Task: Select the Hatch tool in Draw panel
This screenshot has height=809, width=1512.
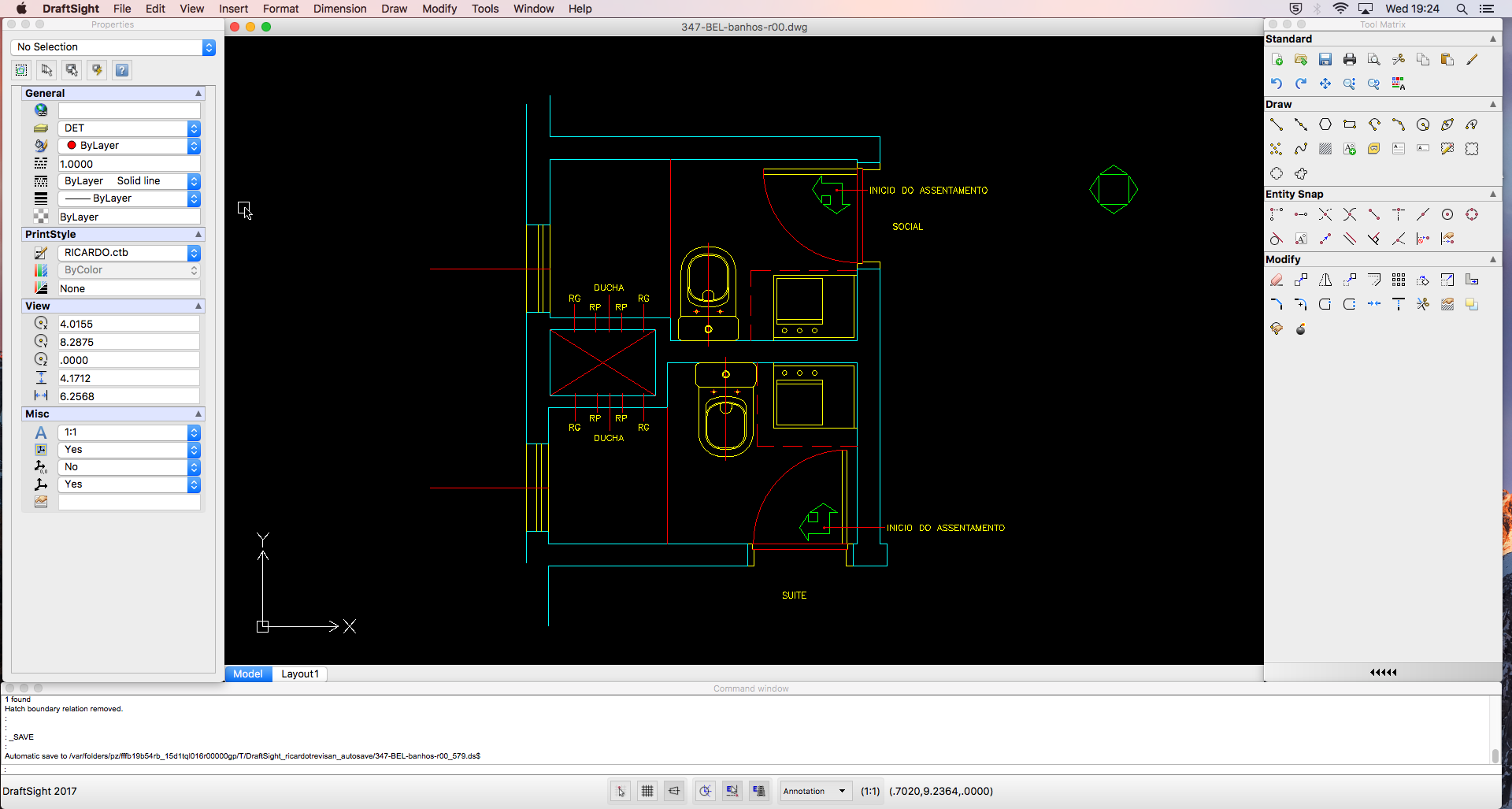Action: point(1325,148)
